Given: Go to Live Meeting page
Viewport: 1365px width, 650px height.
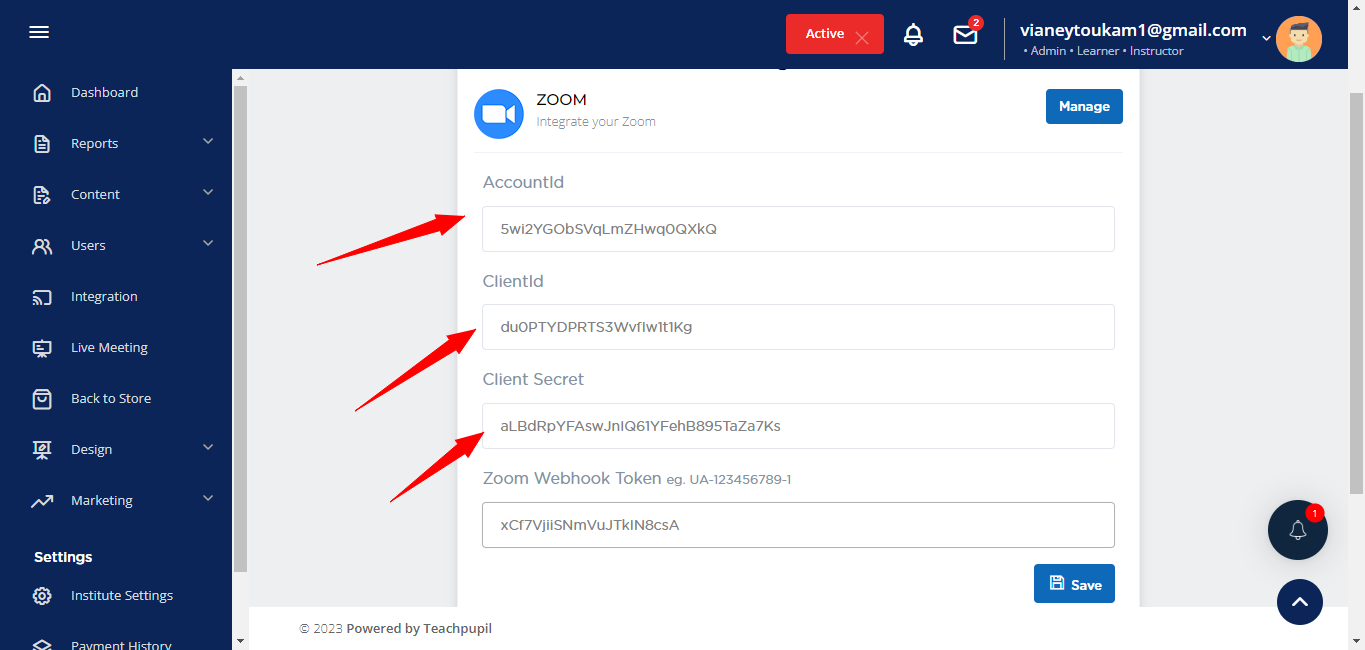Looking at the screenshot, I should (109, 348).
